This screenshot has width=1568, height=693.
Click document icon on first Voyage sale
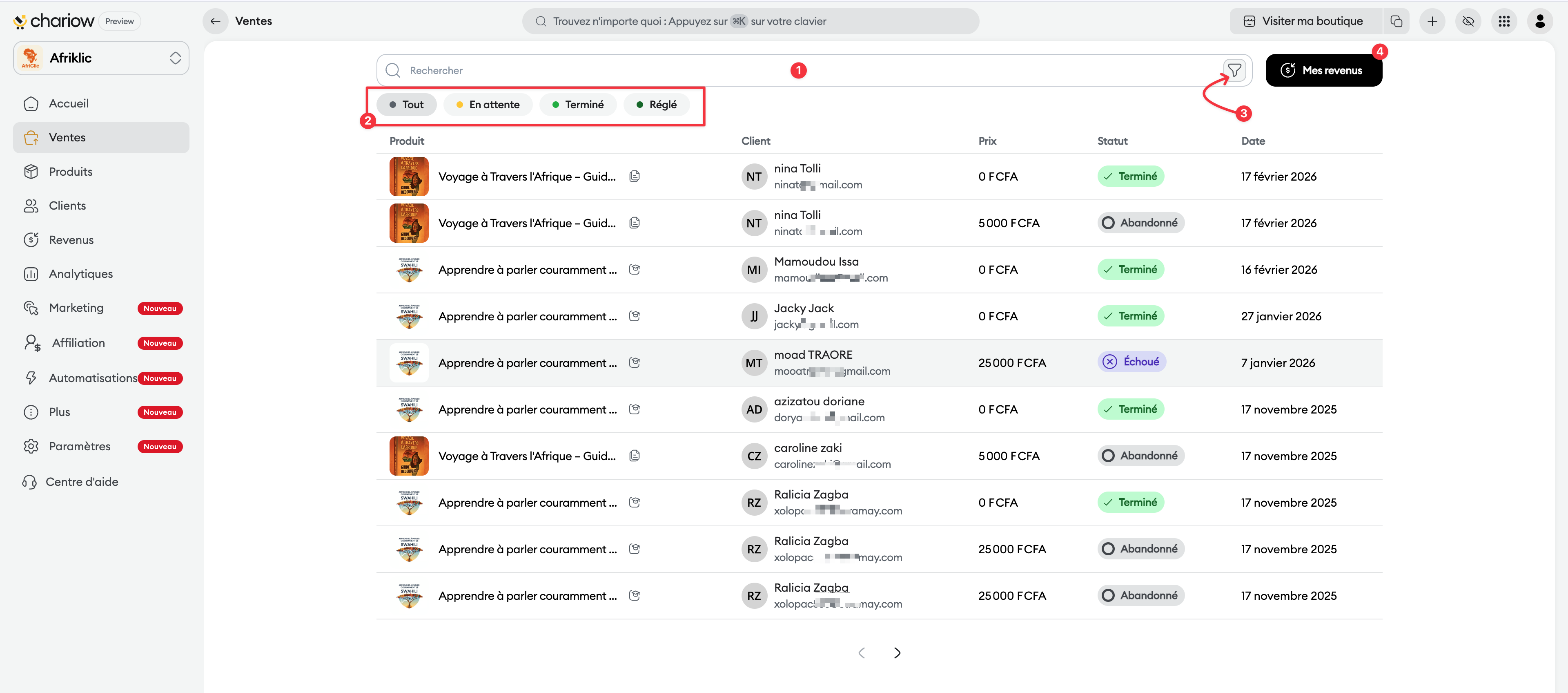[634, 176]
